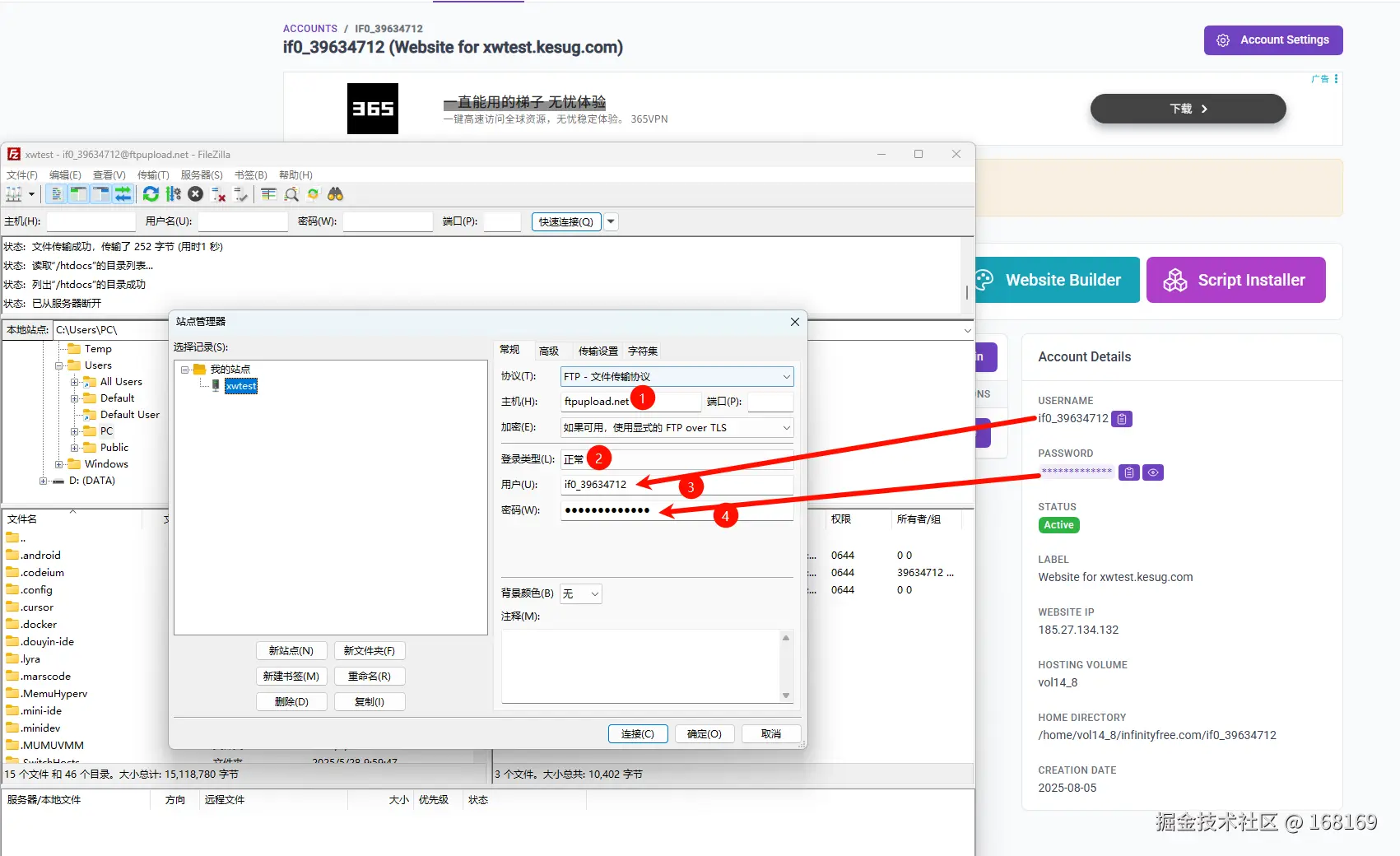Click the process queue toolbar icon
This screenshot has width=1400, height=856.
[173, 194]
